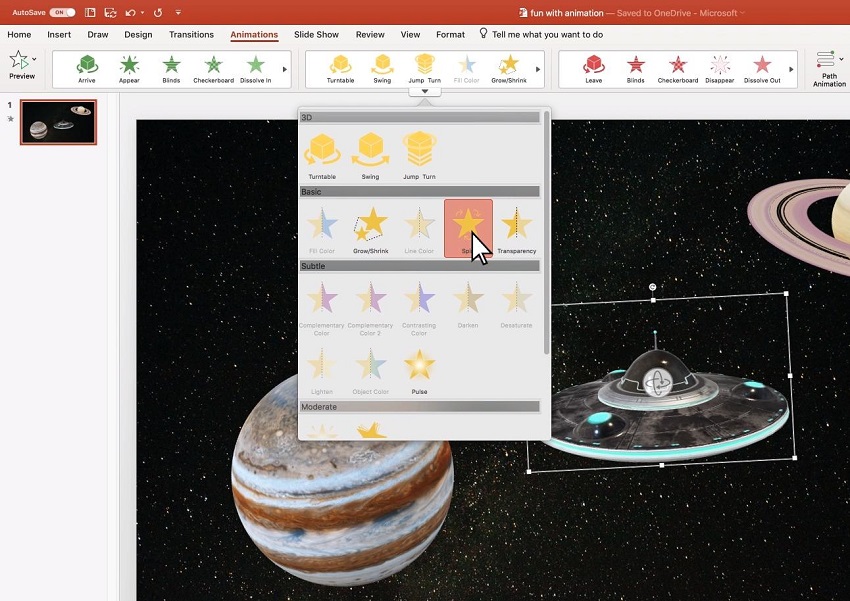850x601 pixels.
Task: Click the Preview animation star button
Action: (x=20, y=65)
